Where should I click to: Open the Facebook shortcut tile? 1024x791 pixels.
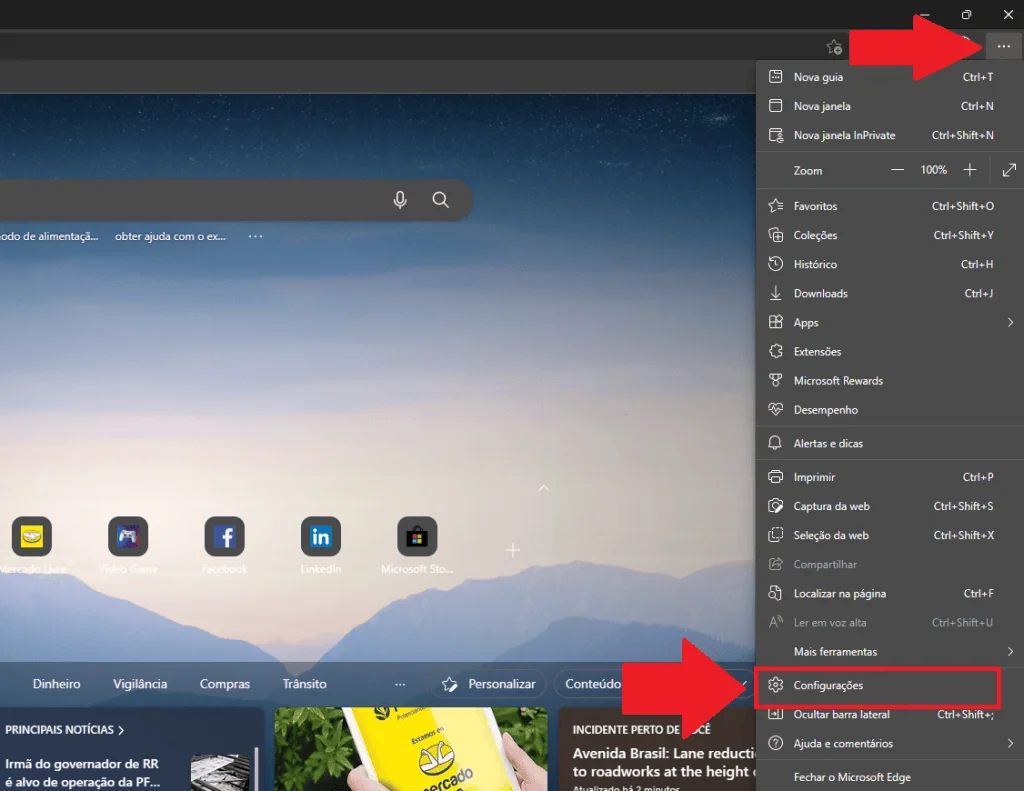(x=224, y=537)
